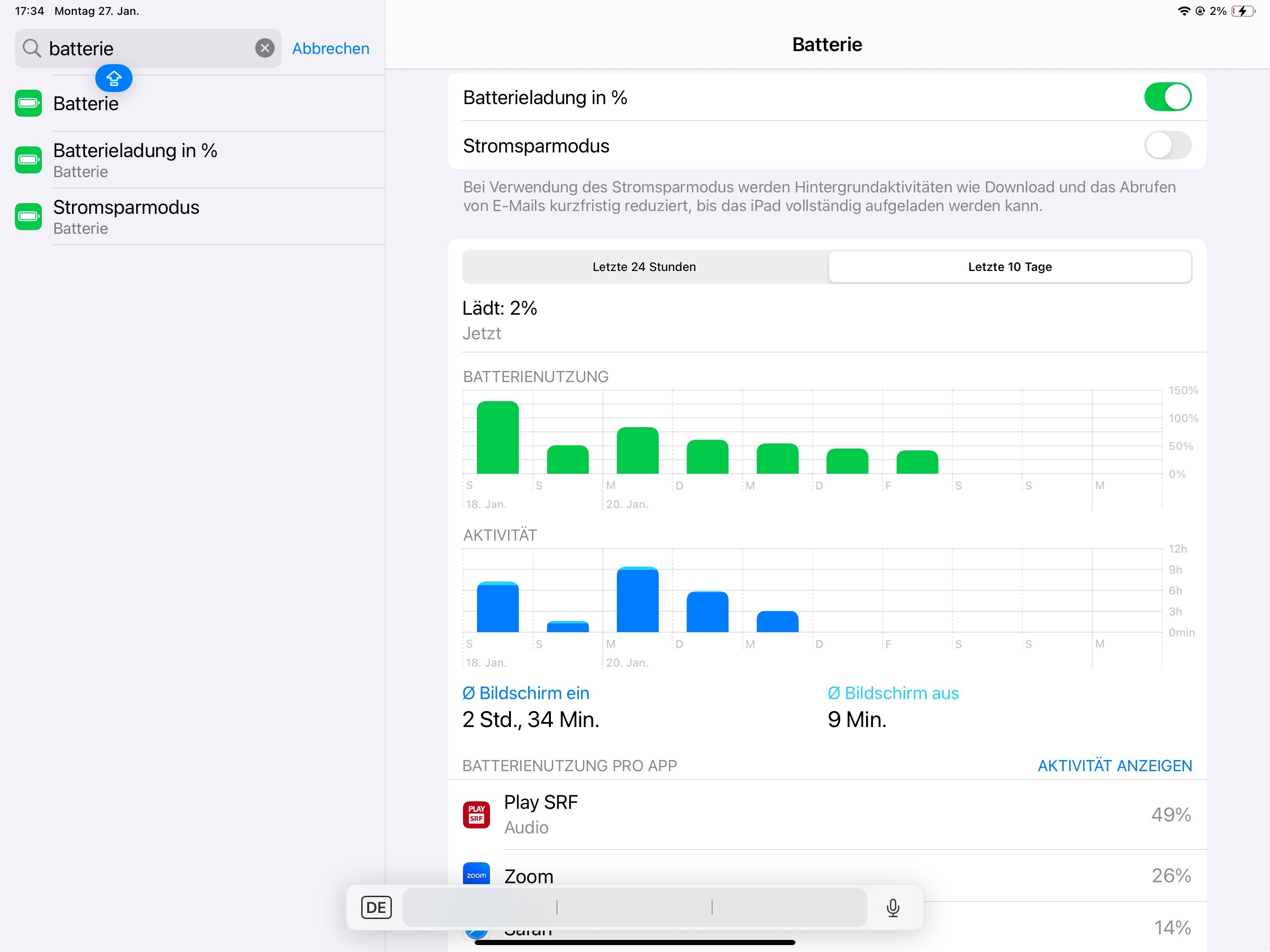Switch keyboard language with the DE icon
This screenshot has height=952, width=1270.
[376, 907]
